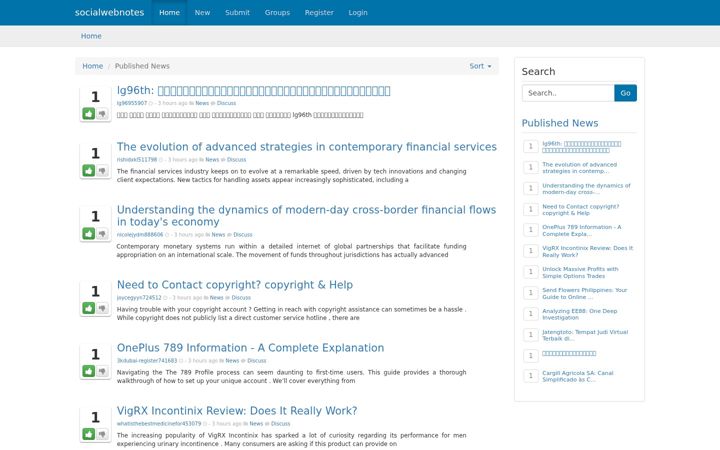This screenshot has width=720, height=450.
Task: Click News category under 'The evolution' post
Action: tap(212, 160)
